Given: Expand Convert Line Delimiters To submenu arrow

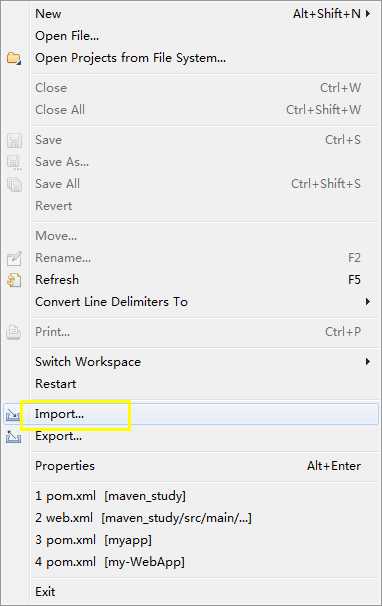Looking at the screenshot, I should tap(368, 301).
